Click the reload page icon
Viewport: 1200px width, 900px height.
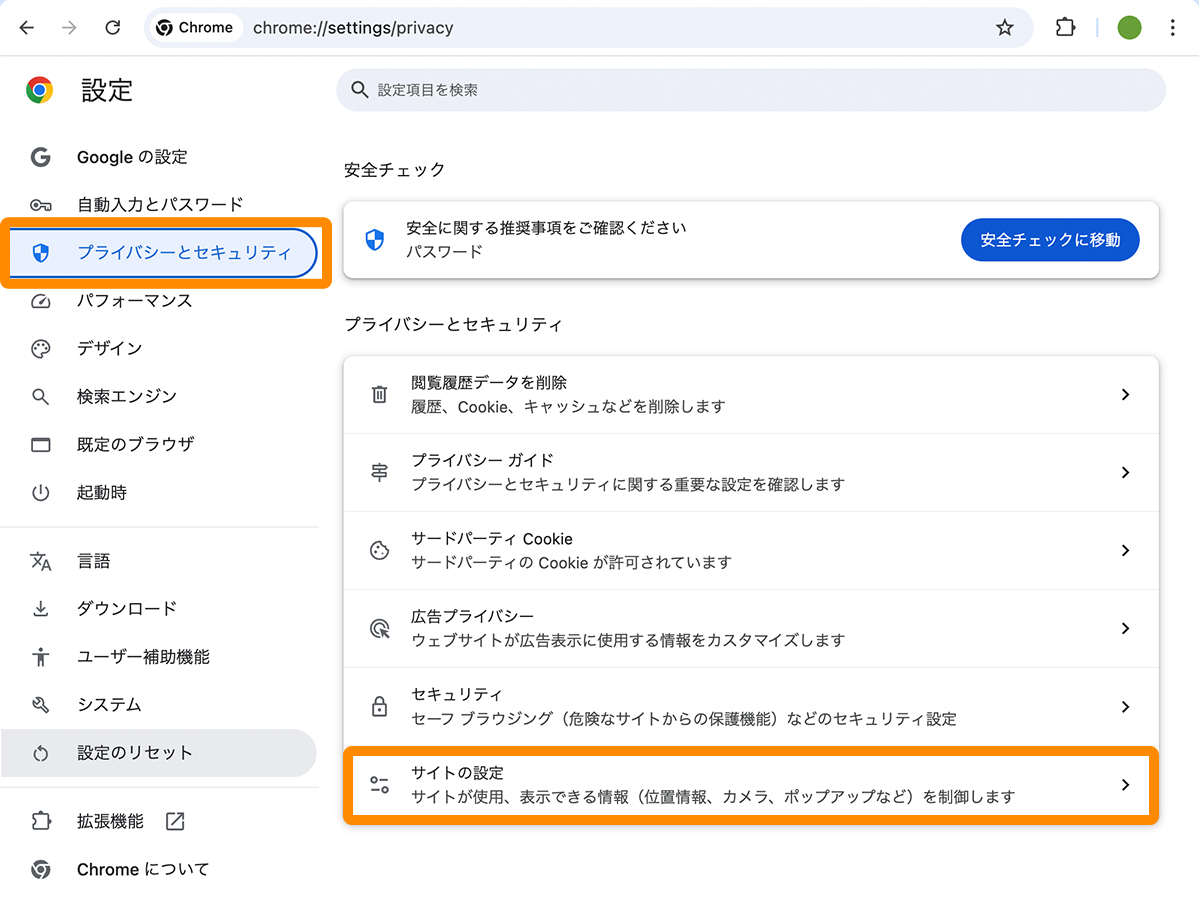[113, 27]
